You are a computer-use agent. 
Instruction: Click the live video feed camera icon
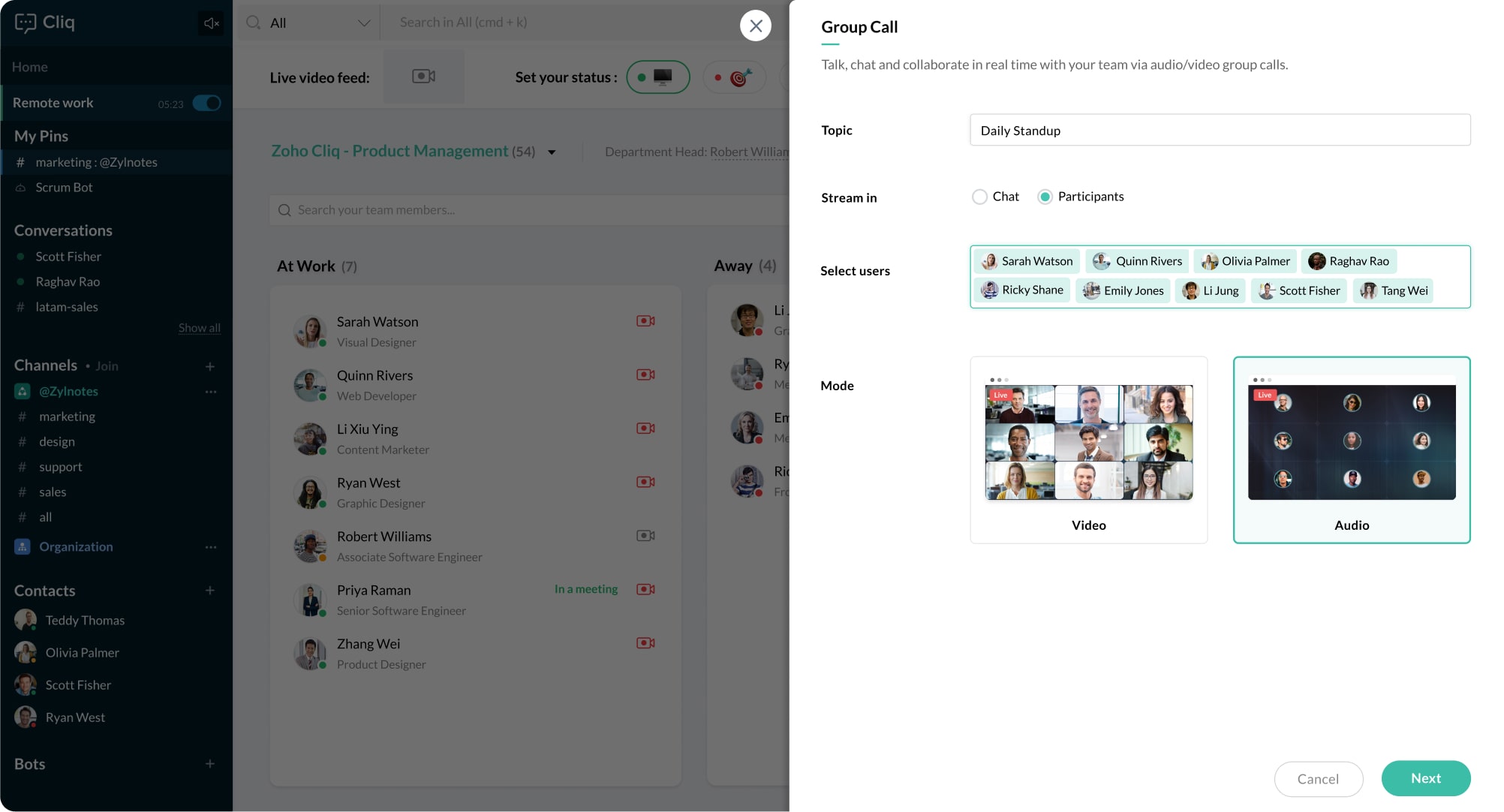423,77
